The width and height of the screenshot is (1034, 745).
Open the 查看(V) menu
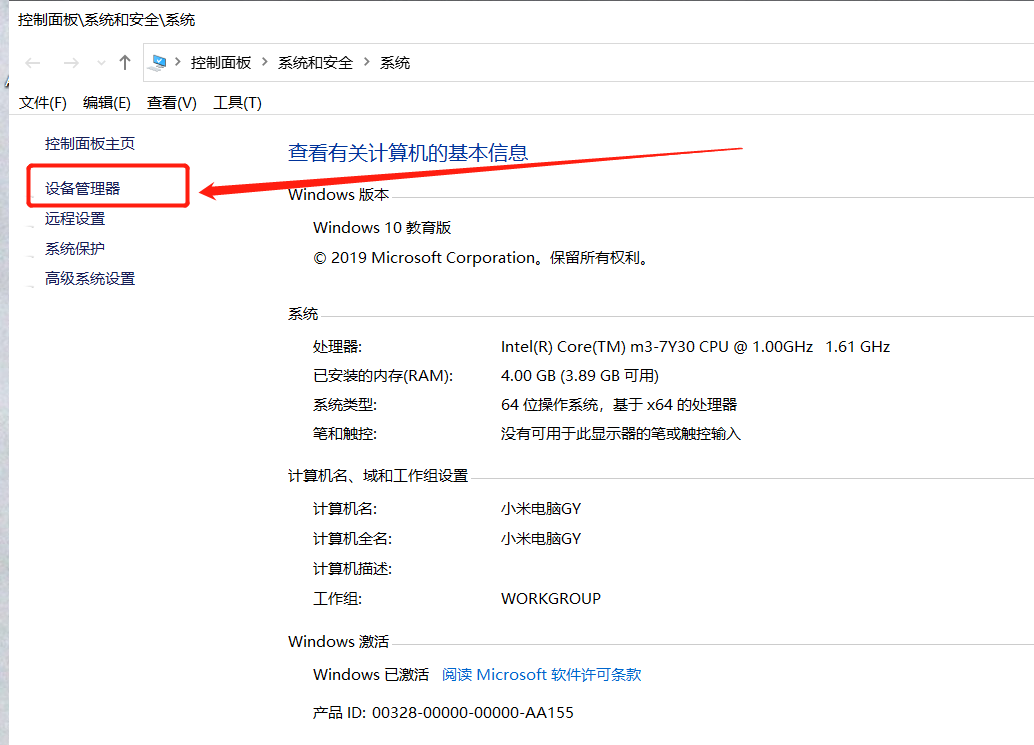pyautogui.click(x=170, y=102)
